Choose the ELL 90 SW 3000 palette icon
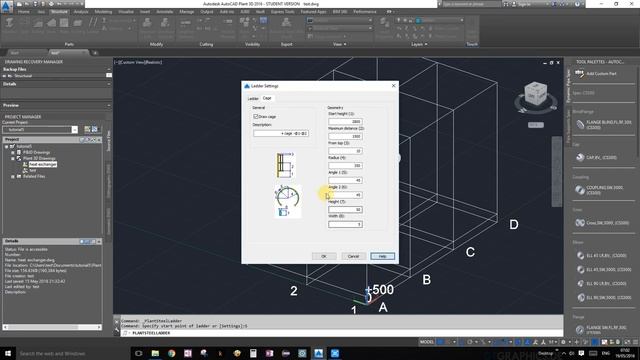Image resolution: width=640 pixels, height=360 pixels. tap(580, 298)
